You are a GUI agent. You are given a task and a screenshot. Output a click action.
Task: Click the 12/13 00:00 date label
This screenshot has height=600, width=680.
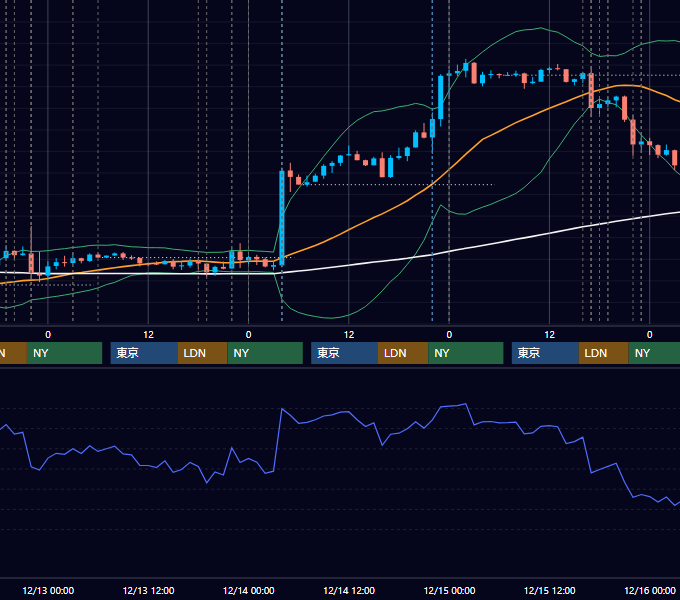(48, 590)
